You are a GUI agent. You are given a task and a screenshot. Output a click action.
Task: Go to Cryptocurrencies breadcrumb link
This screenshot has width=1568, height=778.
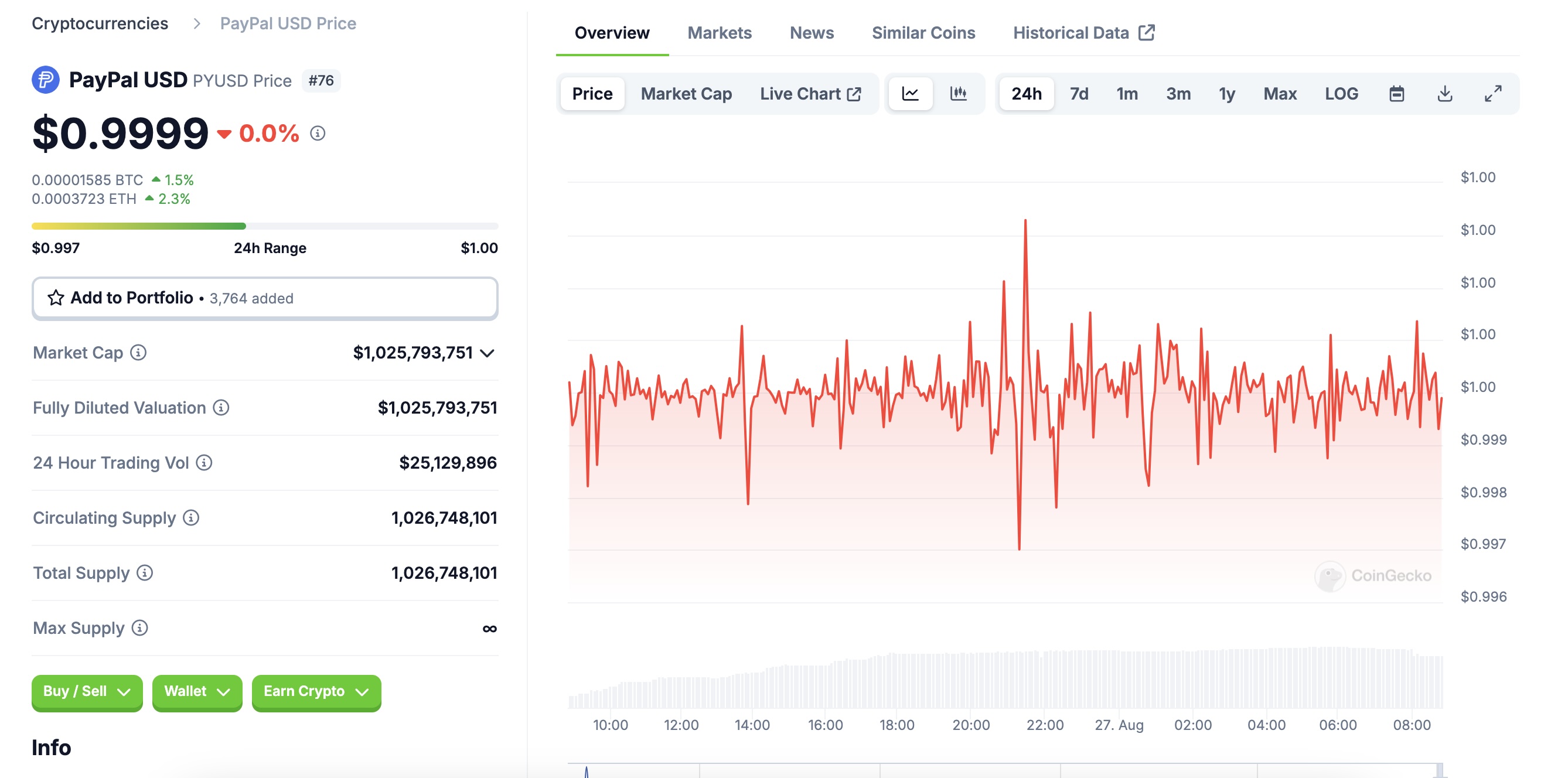100,24
